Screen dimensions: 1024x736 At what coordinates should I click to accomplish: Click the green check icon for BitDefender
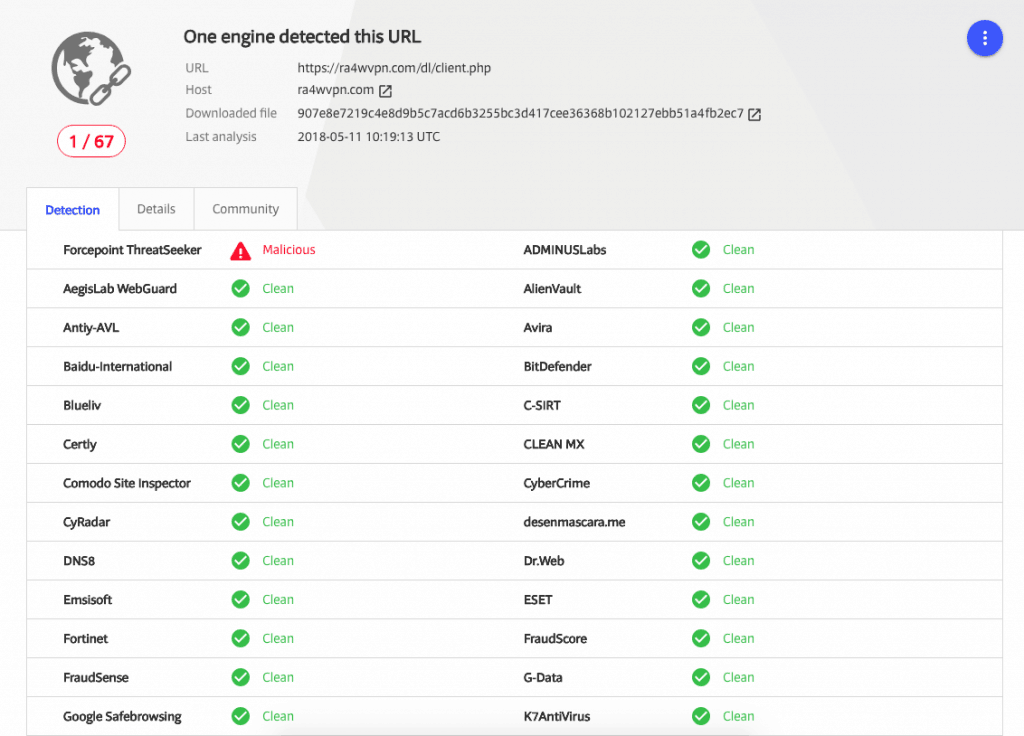click(701, 366)
